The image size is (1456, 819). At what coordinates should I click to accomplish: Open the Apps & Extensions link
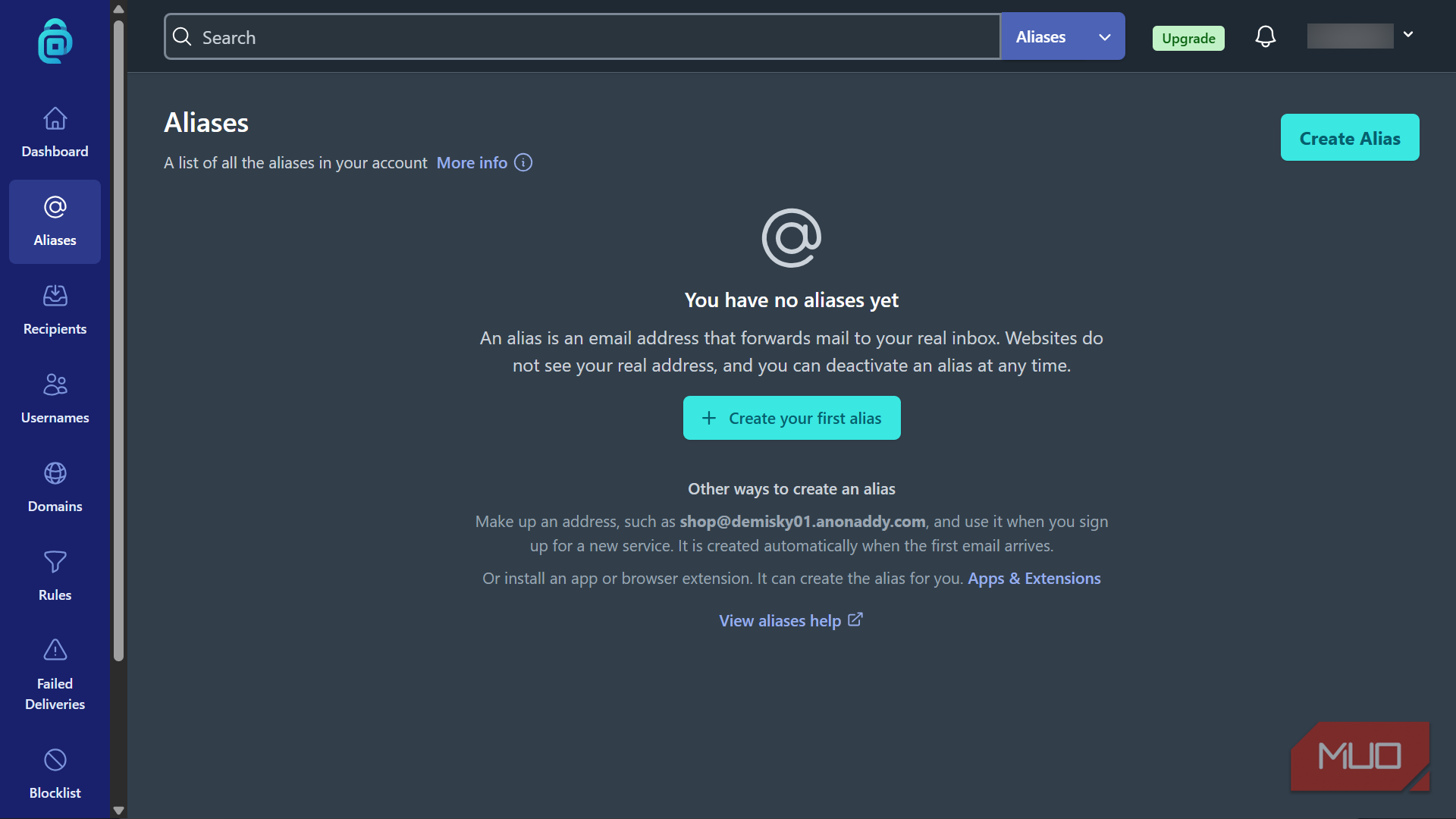tap(1034, 579)
